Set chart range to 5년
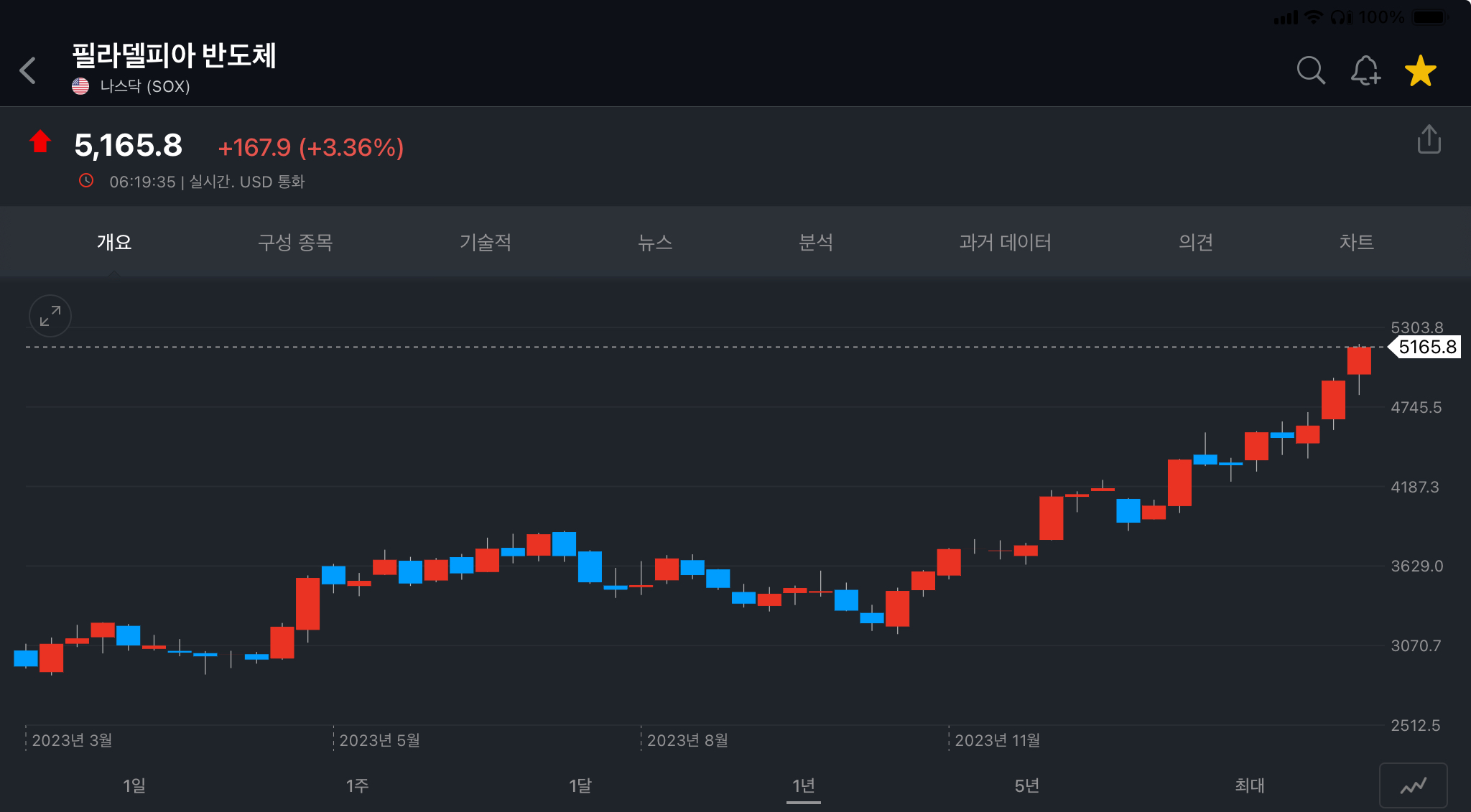The height and width of the screenshot is (812, 1471). [1027, 785]
